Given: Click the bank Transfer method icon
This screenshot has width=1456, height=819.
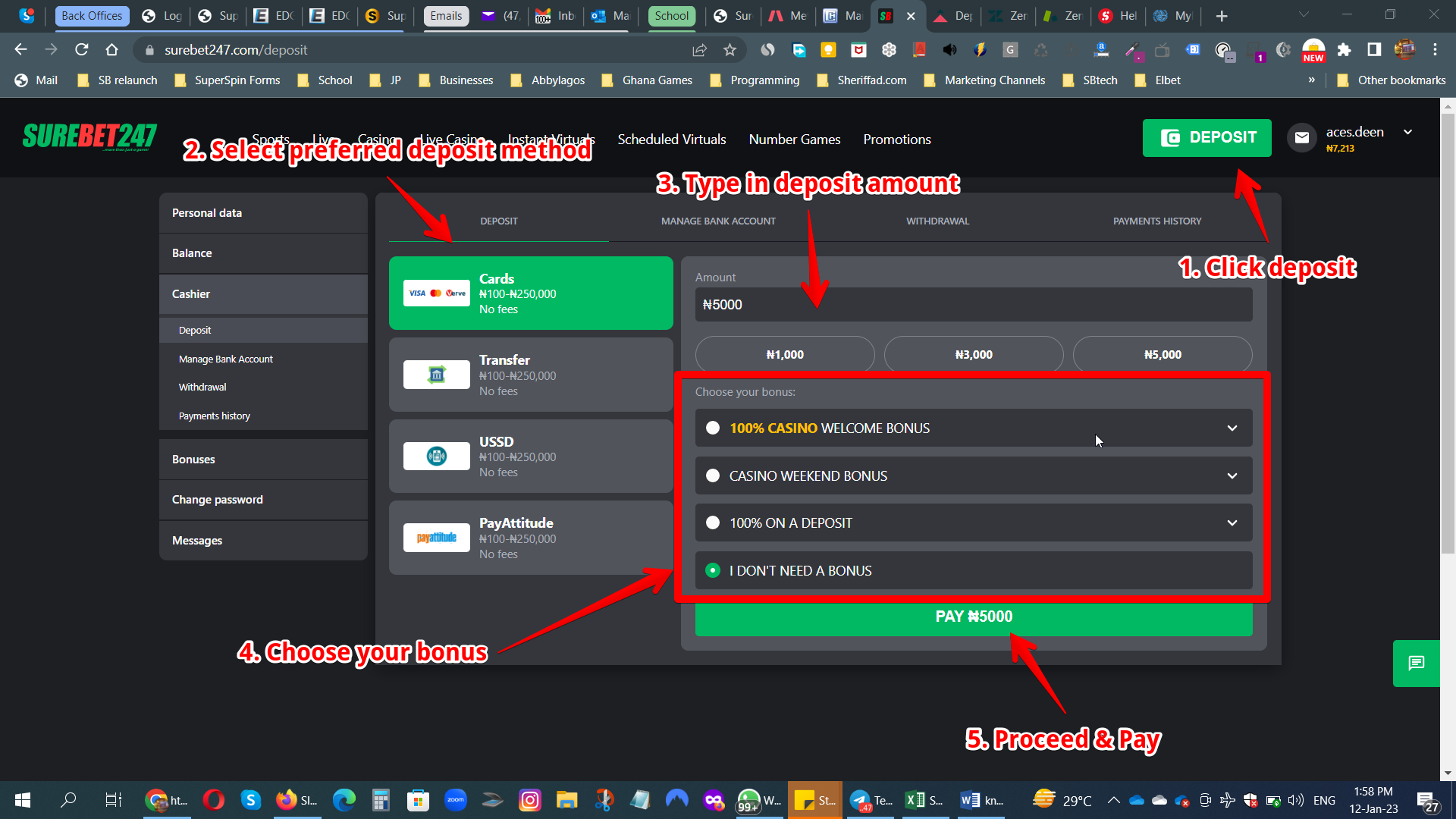Looking at the screenshot, I should [x=436, y=375].
